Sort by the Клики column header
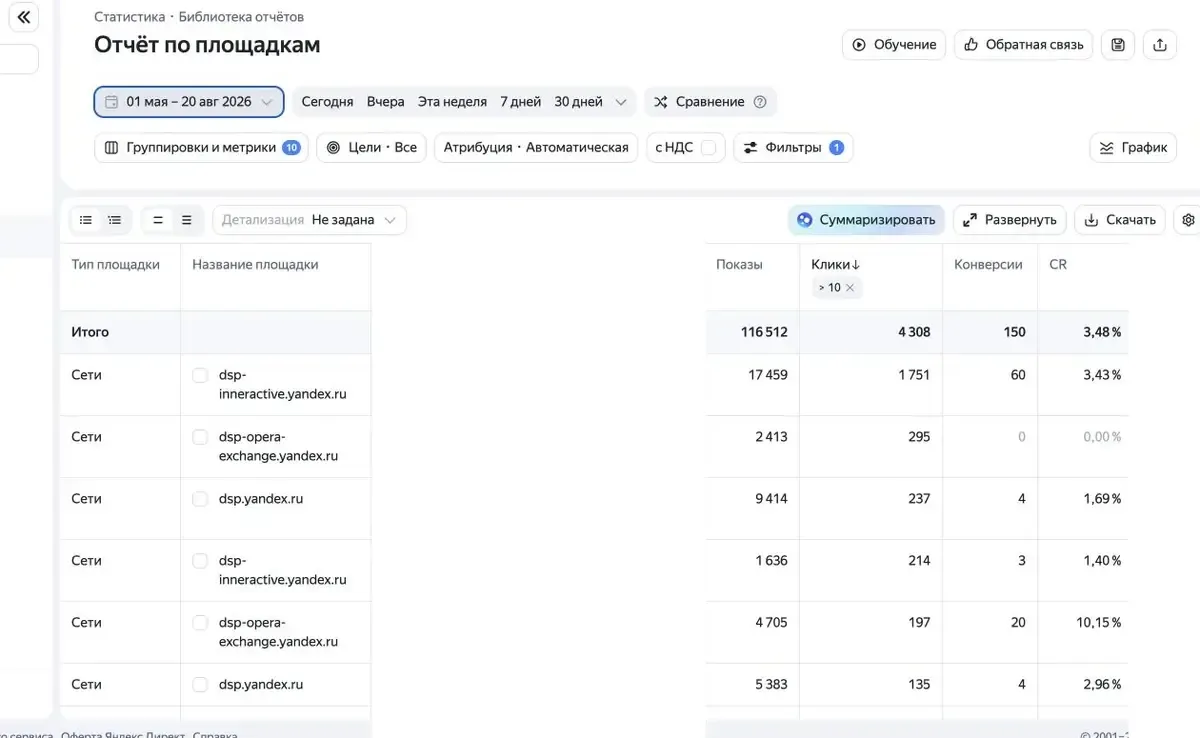This screenshot has height=738, width=1200. (x=835, y=265)
